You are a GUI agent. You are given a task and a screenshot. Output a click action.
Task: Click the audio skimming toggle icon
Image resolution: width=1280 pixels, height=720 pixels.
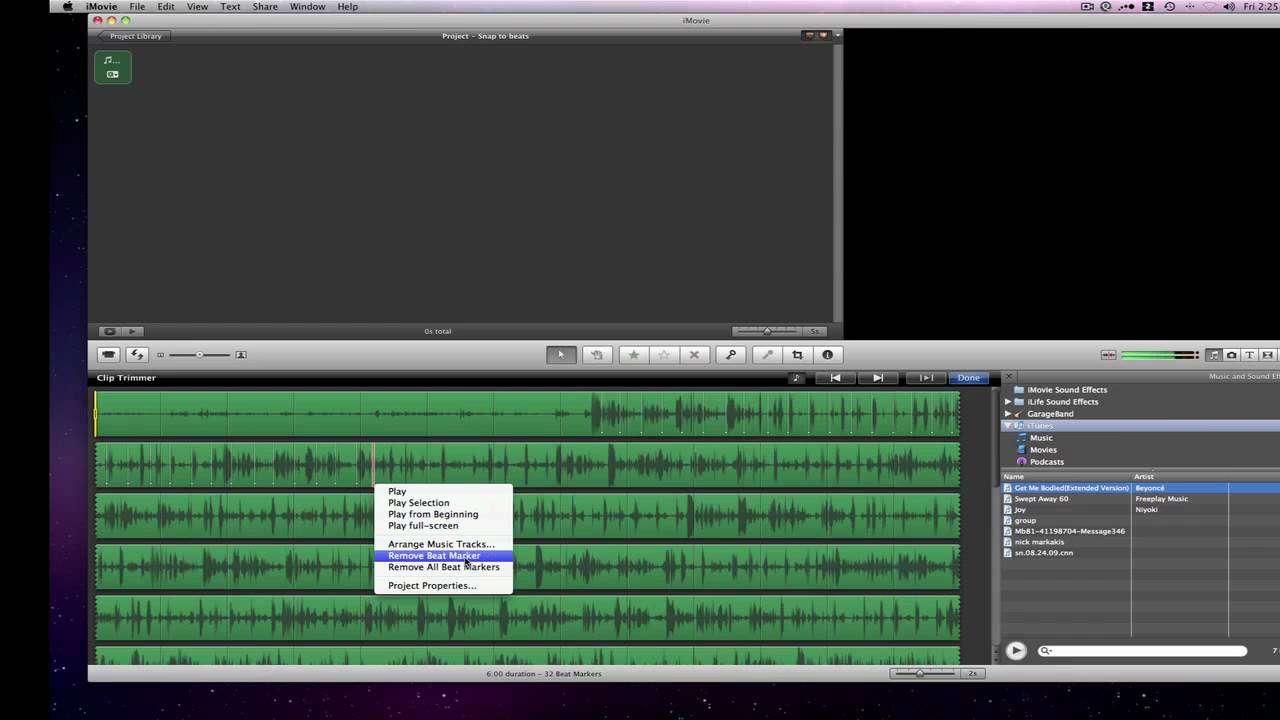[1108, 355]
